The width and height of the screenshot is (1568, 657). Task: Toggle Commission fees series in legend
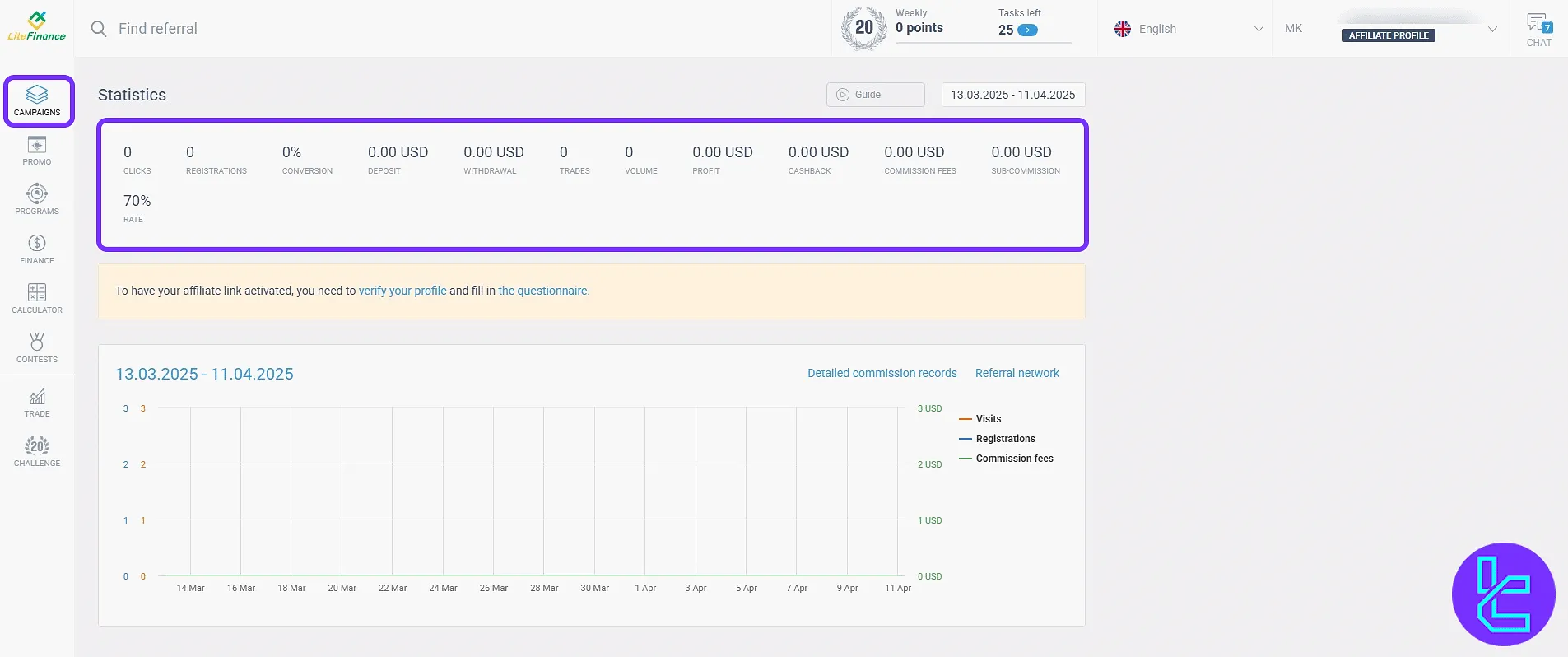click(1007, 459)
